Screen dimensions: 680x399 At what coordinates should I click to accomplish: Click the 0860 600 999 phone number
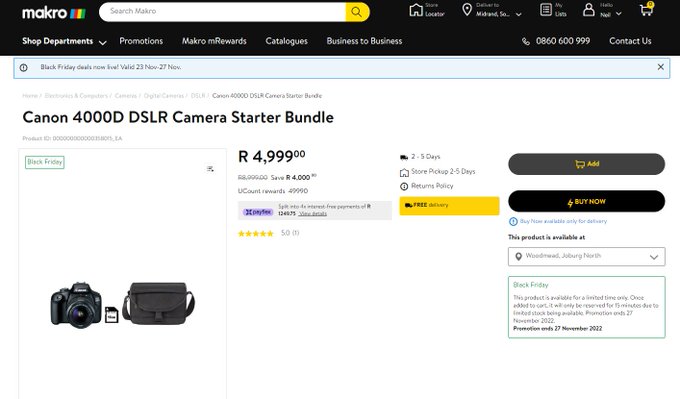click(562, 41)
